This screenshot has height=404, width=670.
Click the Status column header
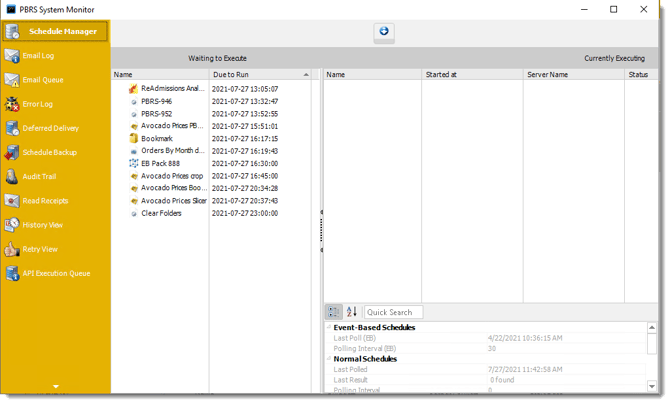641,74
